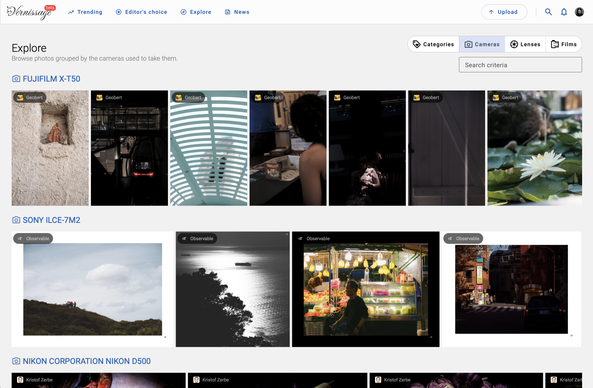
Task: Focus the Search criteria field
Action: pyautogui.click(x=520, y=65)
